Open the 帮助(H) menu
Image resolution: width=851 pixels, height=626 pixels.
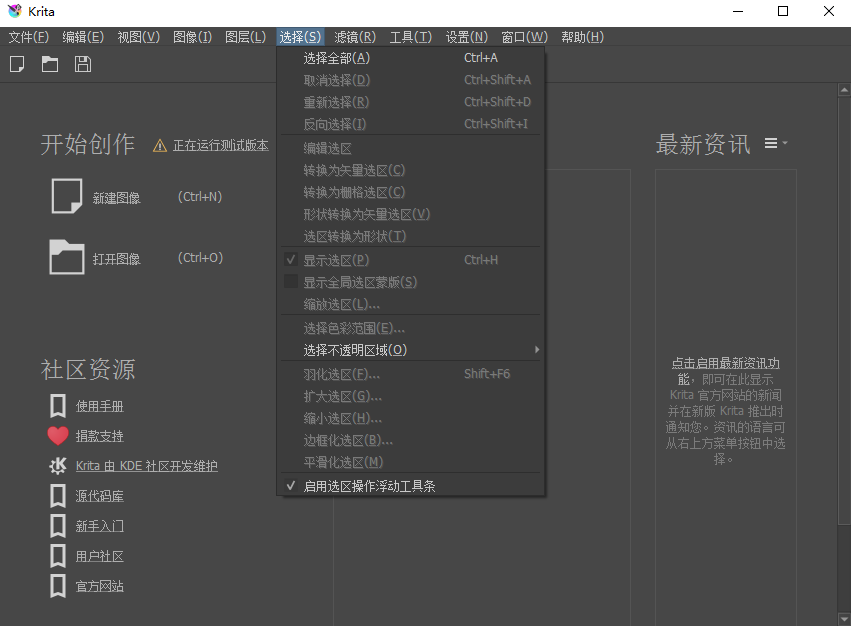tap(582, 37)
